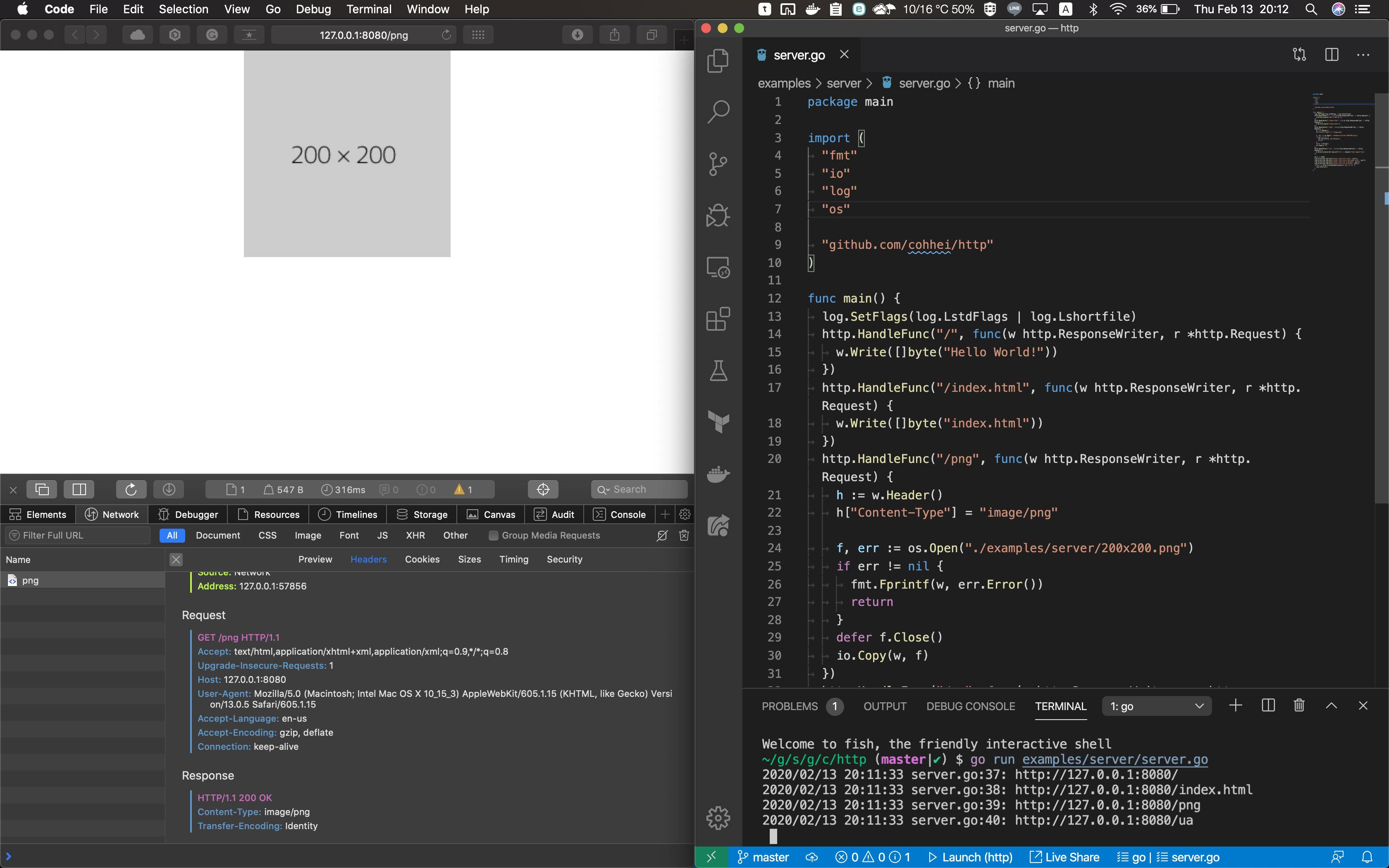Viewport: 1389px width, 868px height.
Task: Maximize terminal panel chevron up
Action: 1332,706
